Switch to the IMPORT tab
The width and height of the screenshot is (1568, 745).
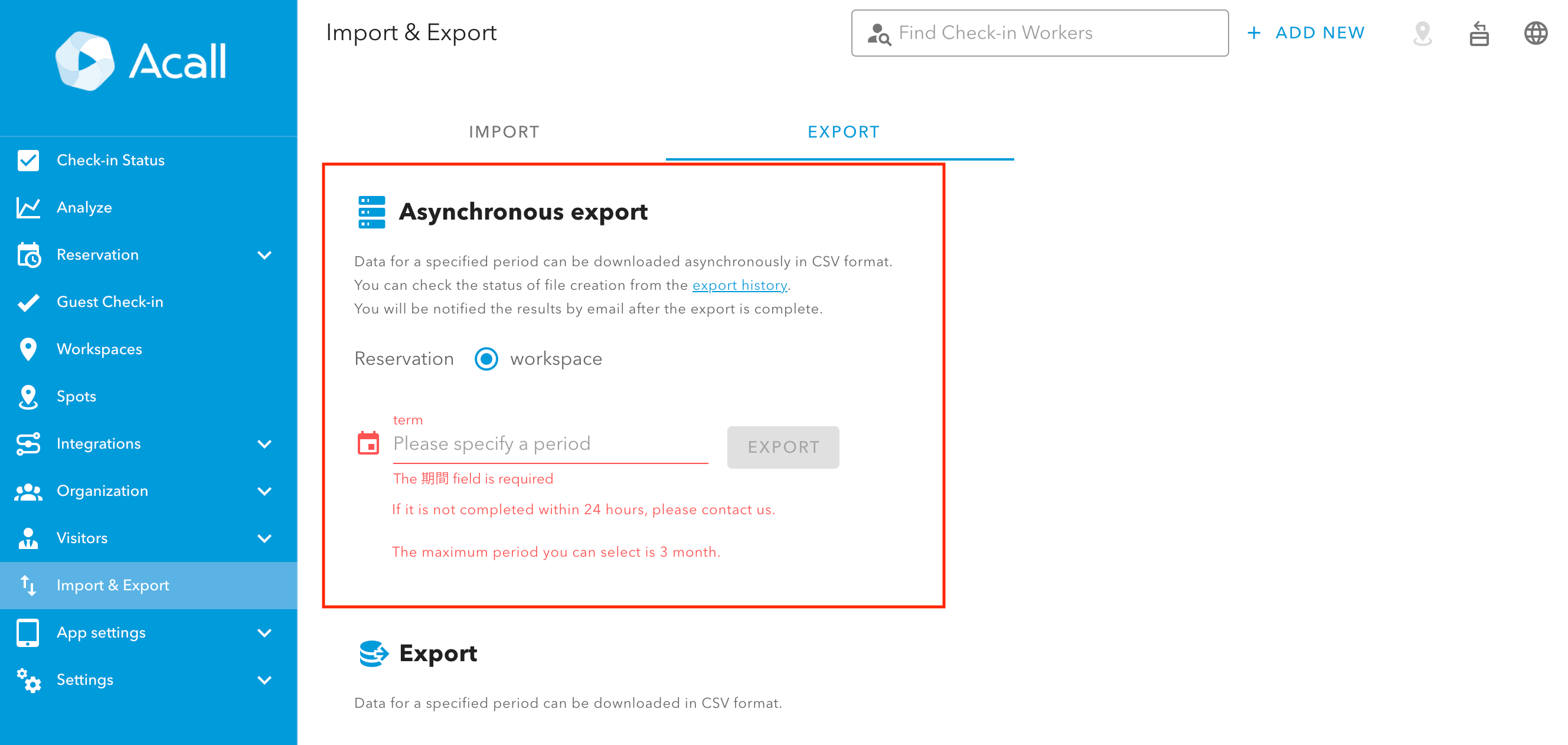click(x=504, y=132)
